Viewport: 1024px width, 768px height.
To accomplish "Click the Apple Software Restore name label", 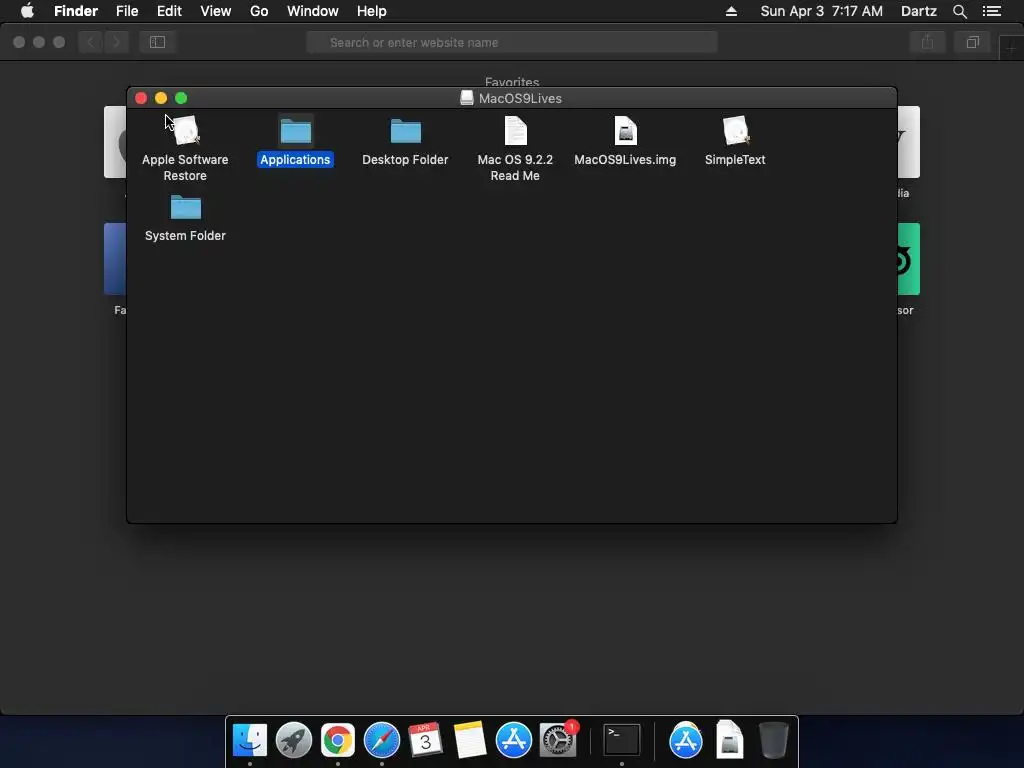I will (x=185, y=168).
